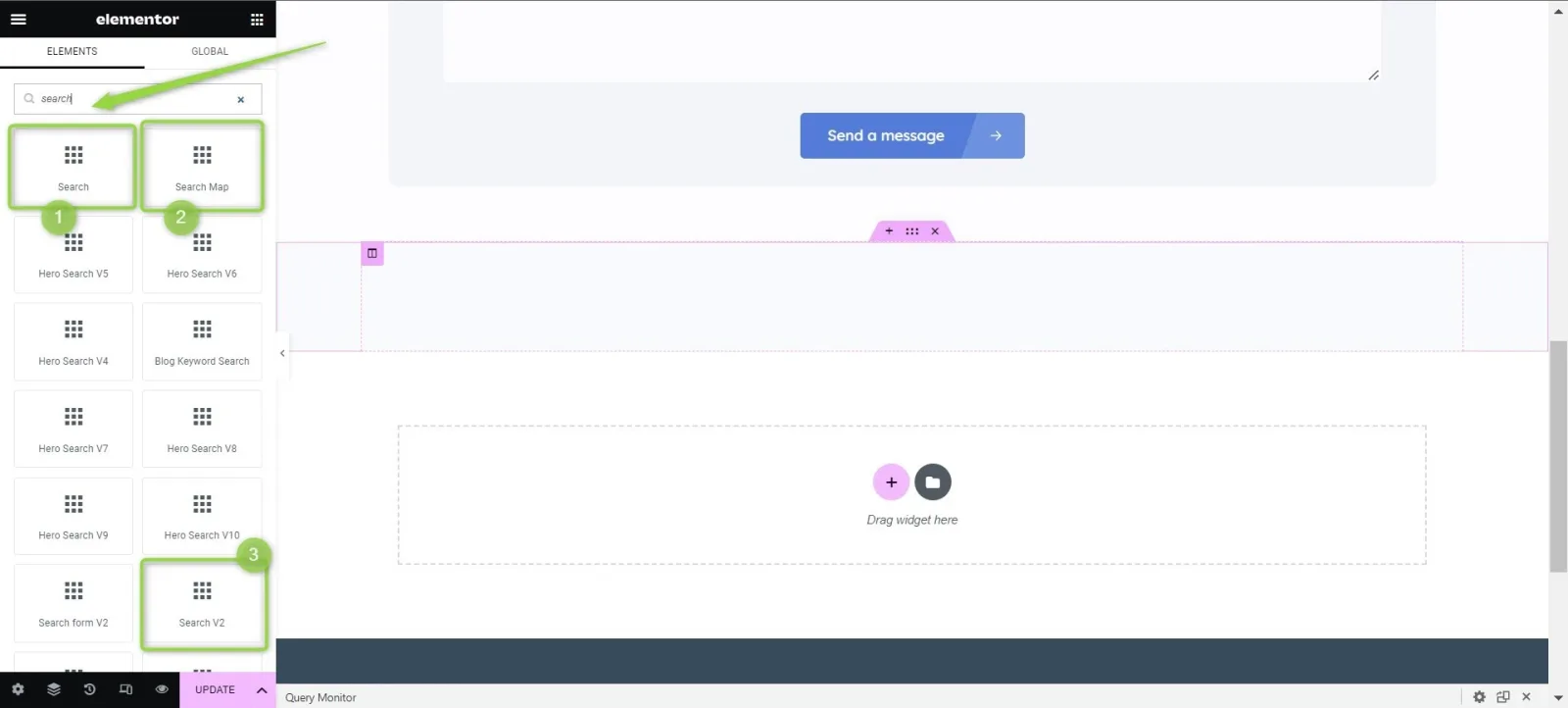1568x708 pixels.
Task: Open the widgets grid icon in header
Action: tap(257, 19)
